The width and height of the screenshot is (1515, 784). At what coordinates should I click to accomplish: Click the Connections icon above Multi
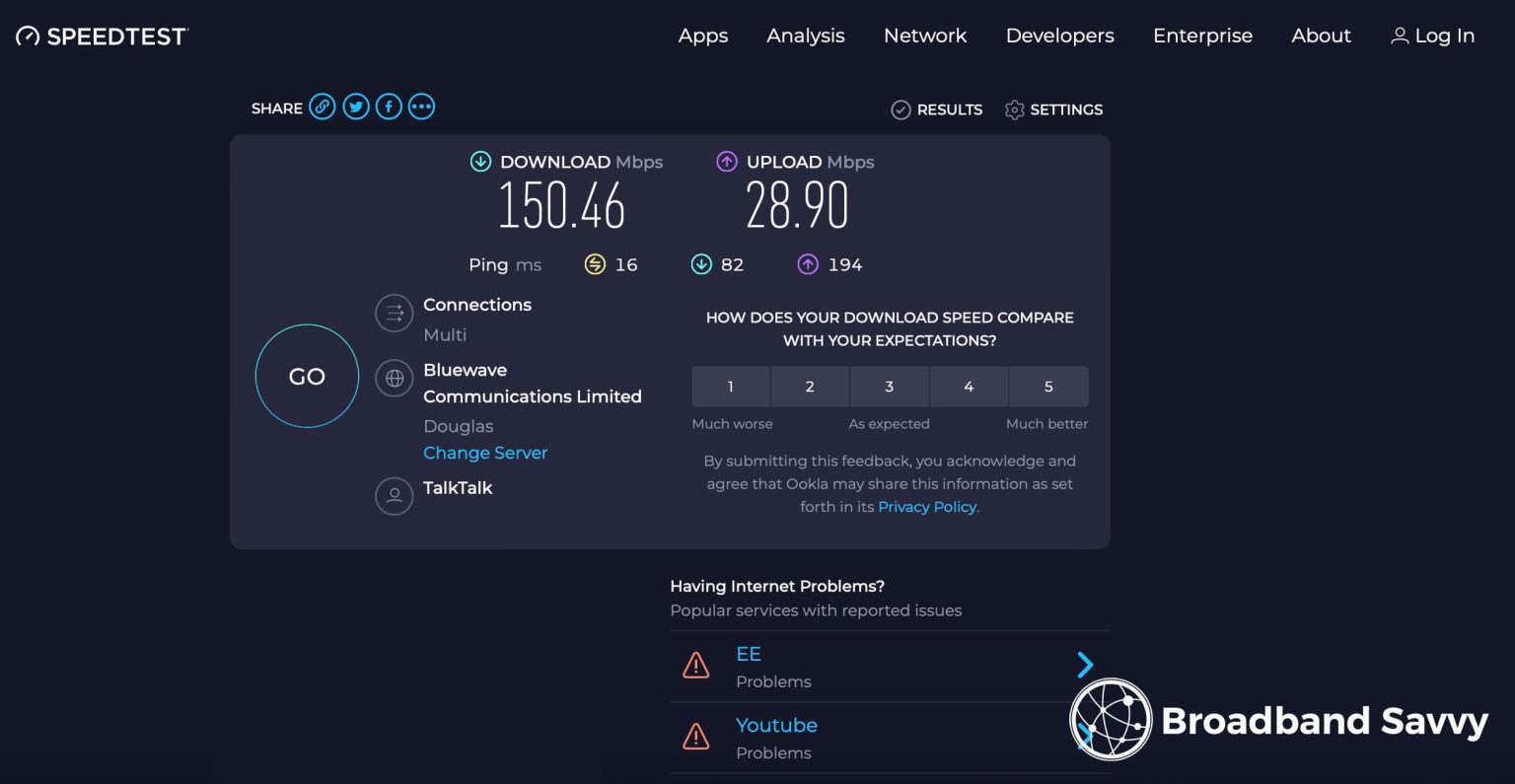pyautogui.click(x=395, y=313)
